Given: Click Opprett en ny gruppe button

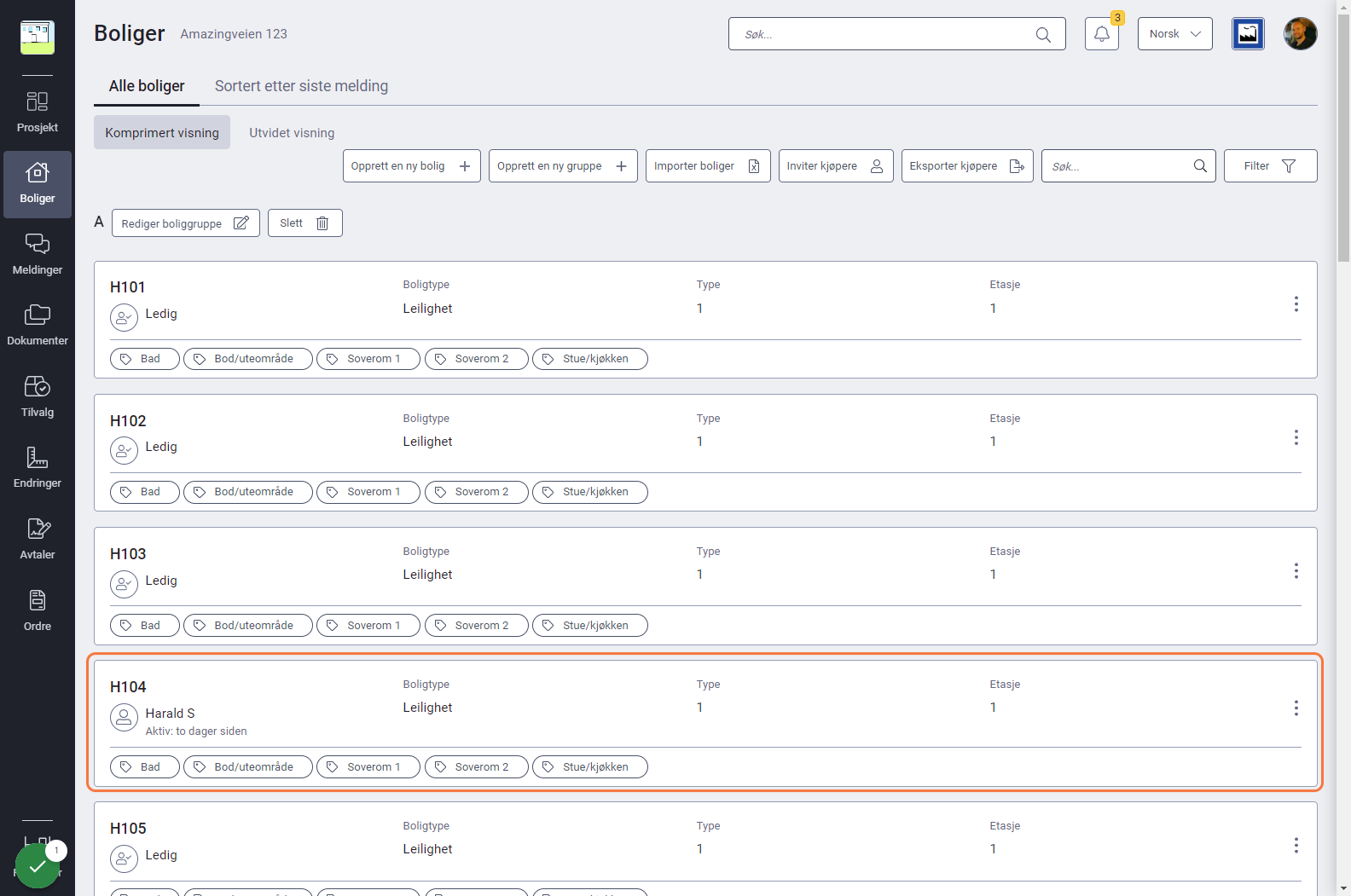Looking at the screenshot, I should point(563,166).
